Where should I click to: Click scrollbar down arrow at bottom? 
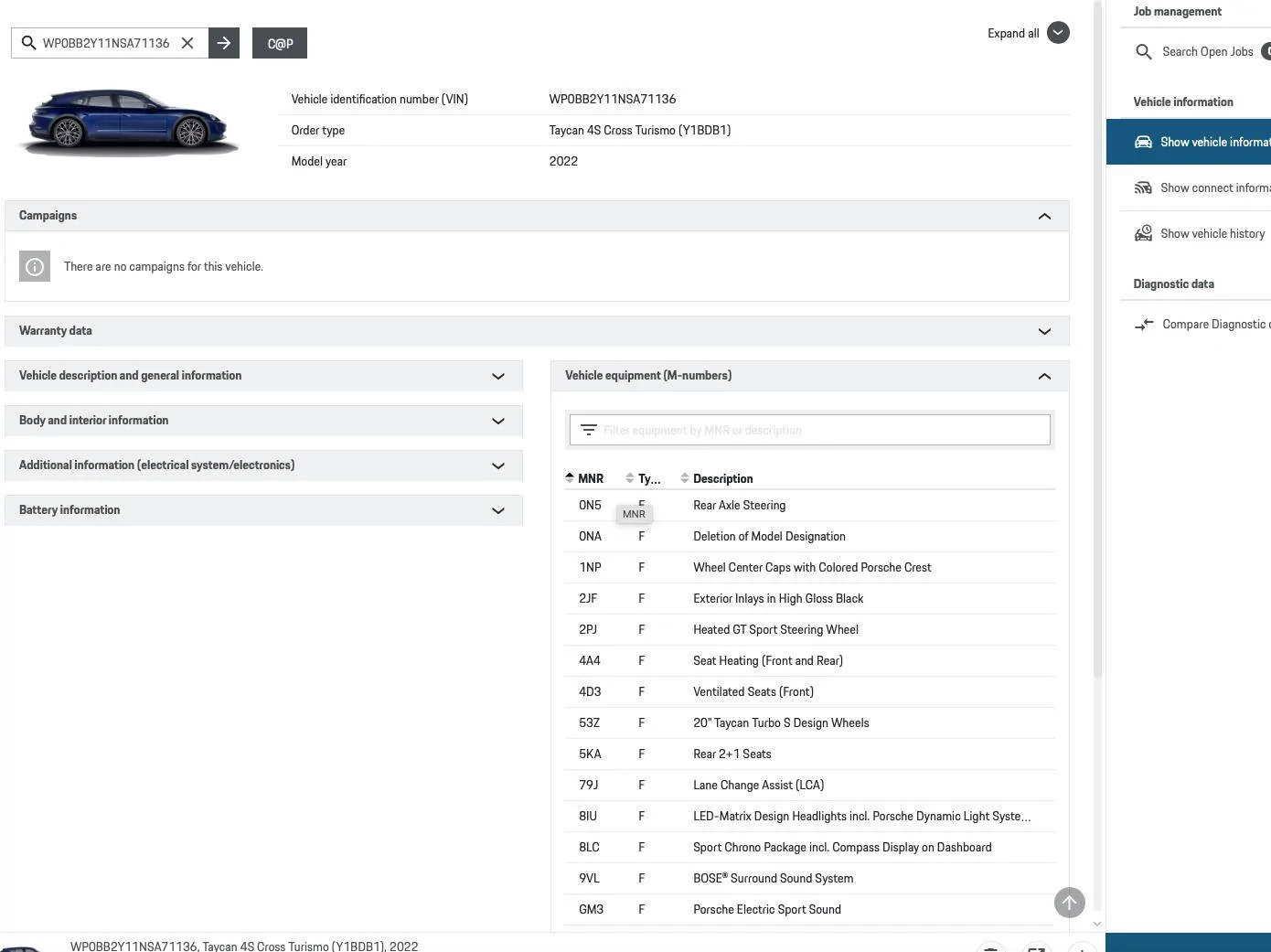(x=1097, y=924)
